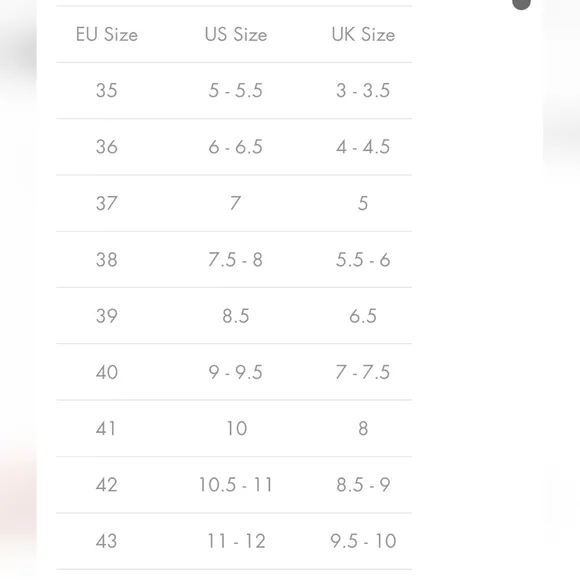The image size is (580, 580).
Task: Click US size 10 cell
Action: click(236, 428)
